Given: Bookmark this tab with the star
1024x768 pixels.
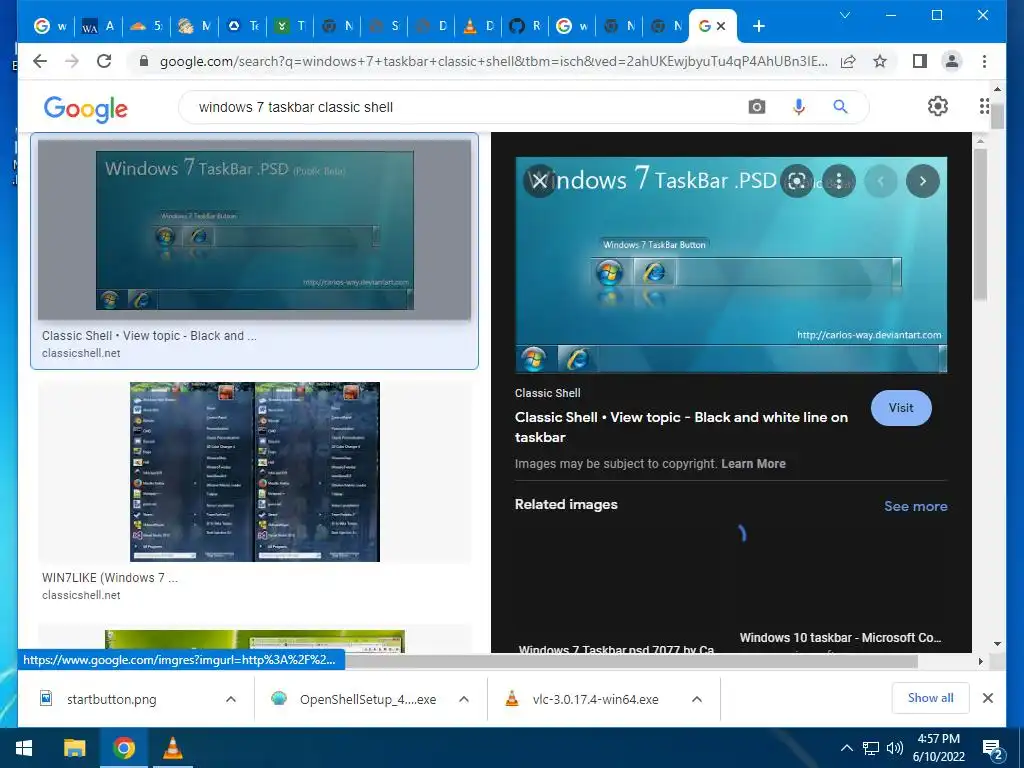Looking at the screenshot, I should (880, 61).
